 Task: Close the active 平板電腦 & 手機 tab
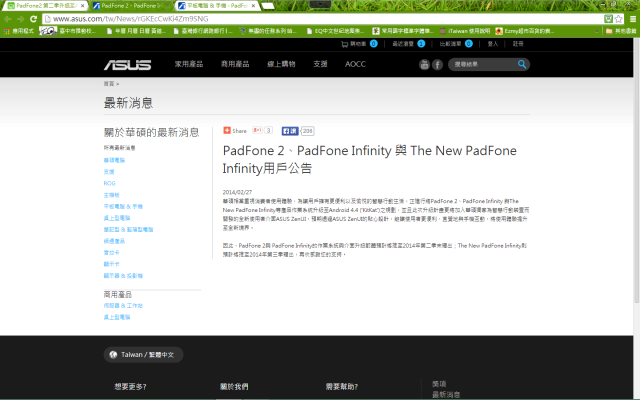coord(253,6)
